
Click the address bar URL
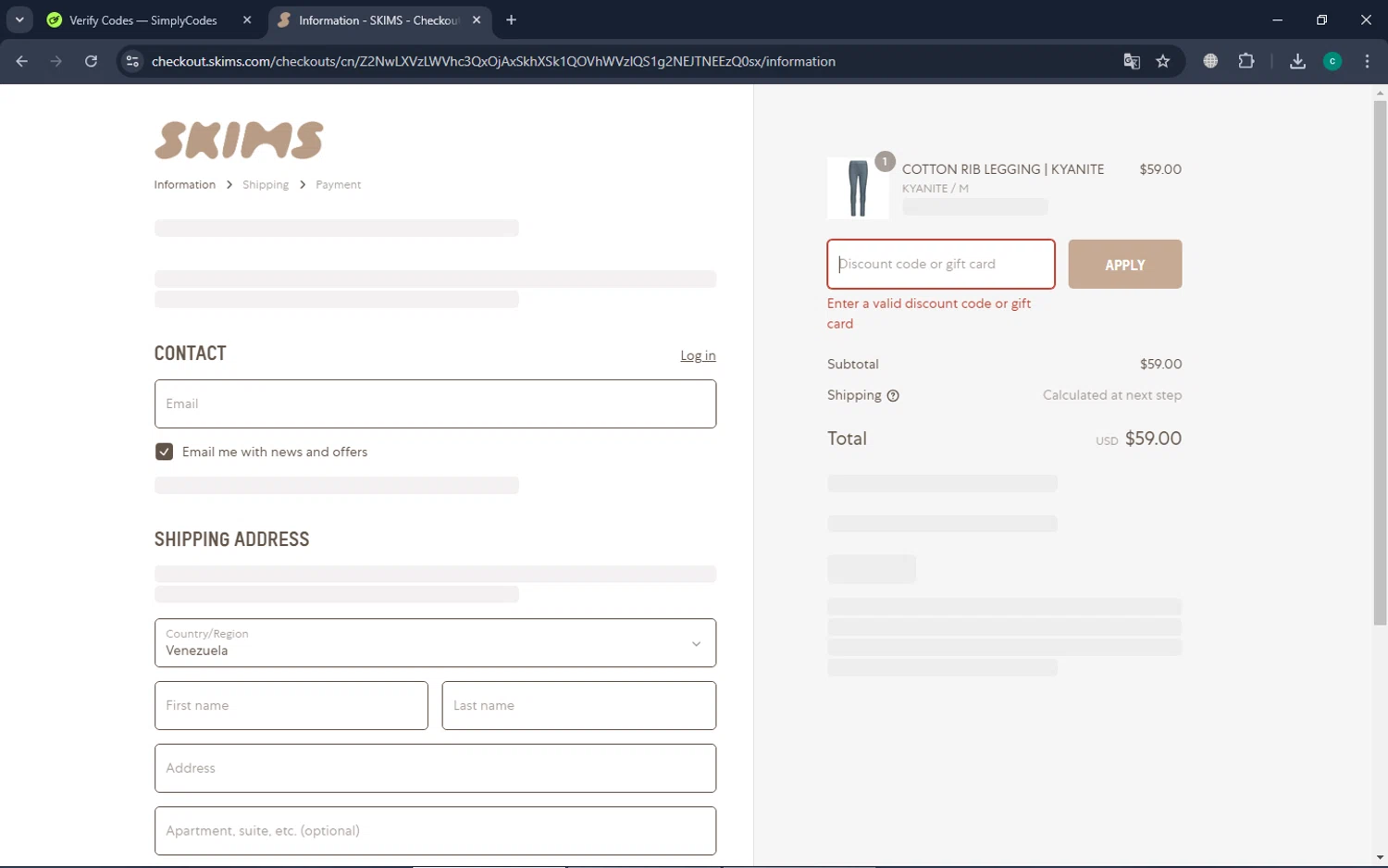pos(493,61)
